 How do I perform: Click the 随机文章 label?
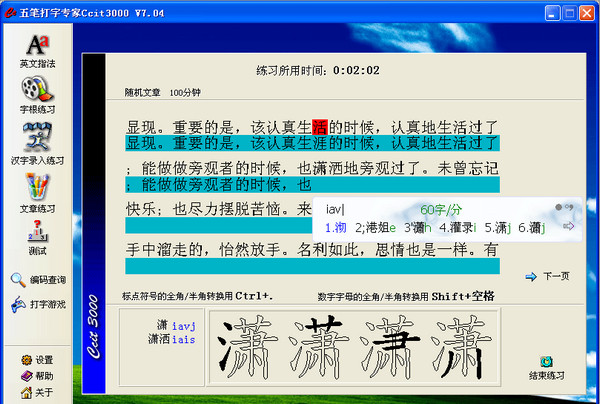(x=142, y=93)
